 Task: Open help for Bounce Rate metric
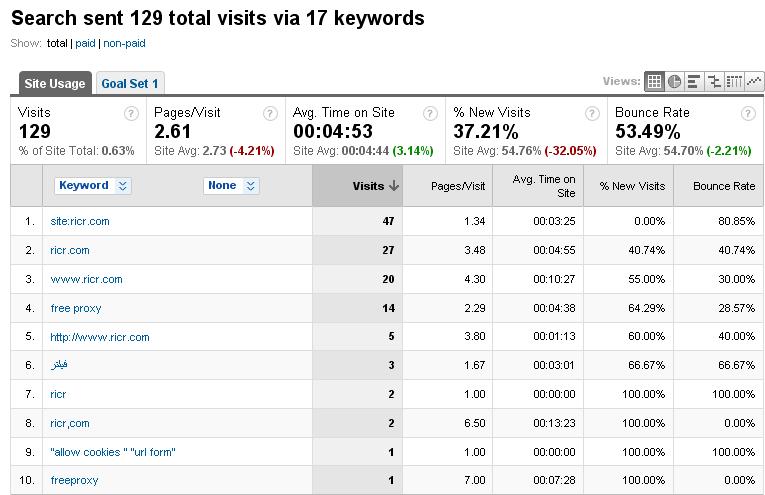pyautogui.click(x=748, y=114)
